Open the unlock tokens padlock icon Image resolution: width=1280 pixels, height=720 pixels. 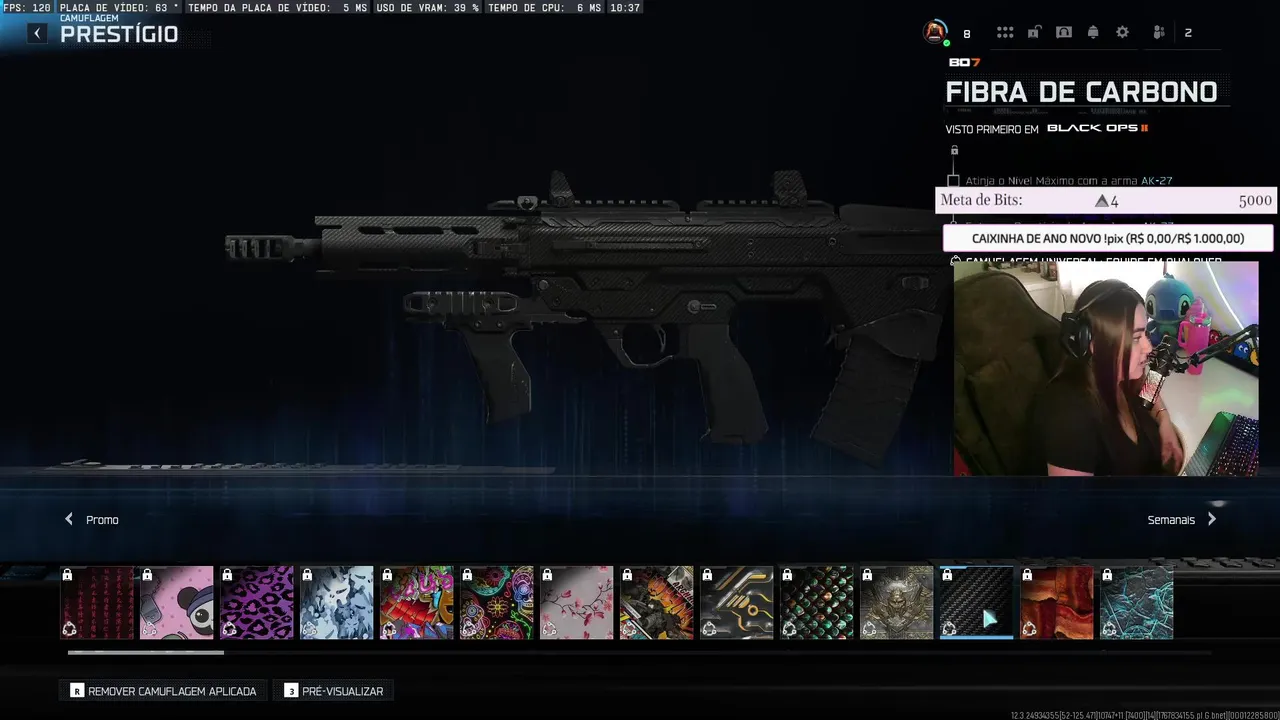click(1034, 32)
